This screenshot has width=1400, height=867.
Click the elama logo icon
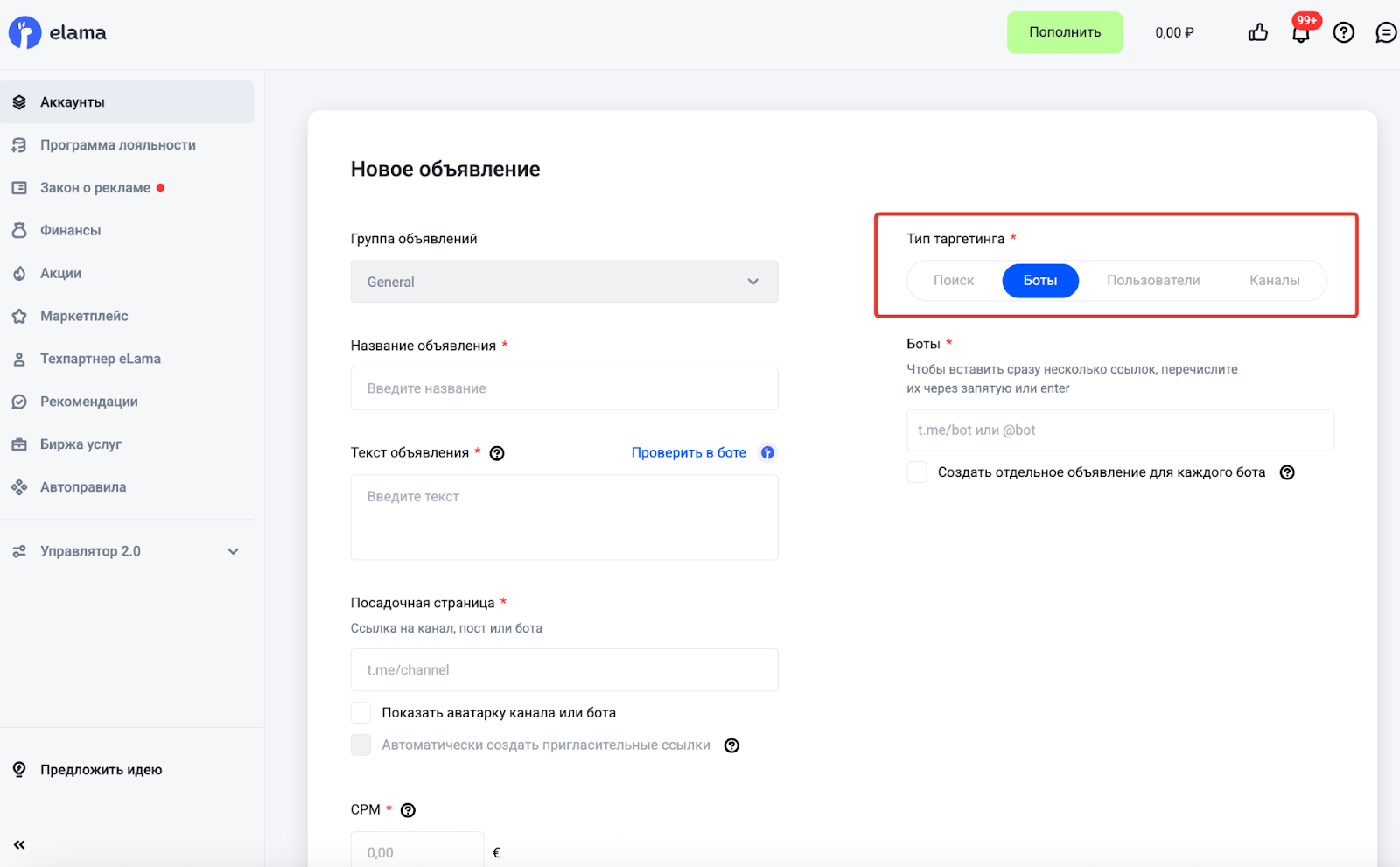pos(24,33)
